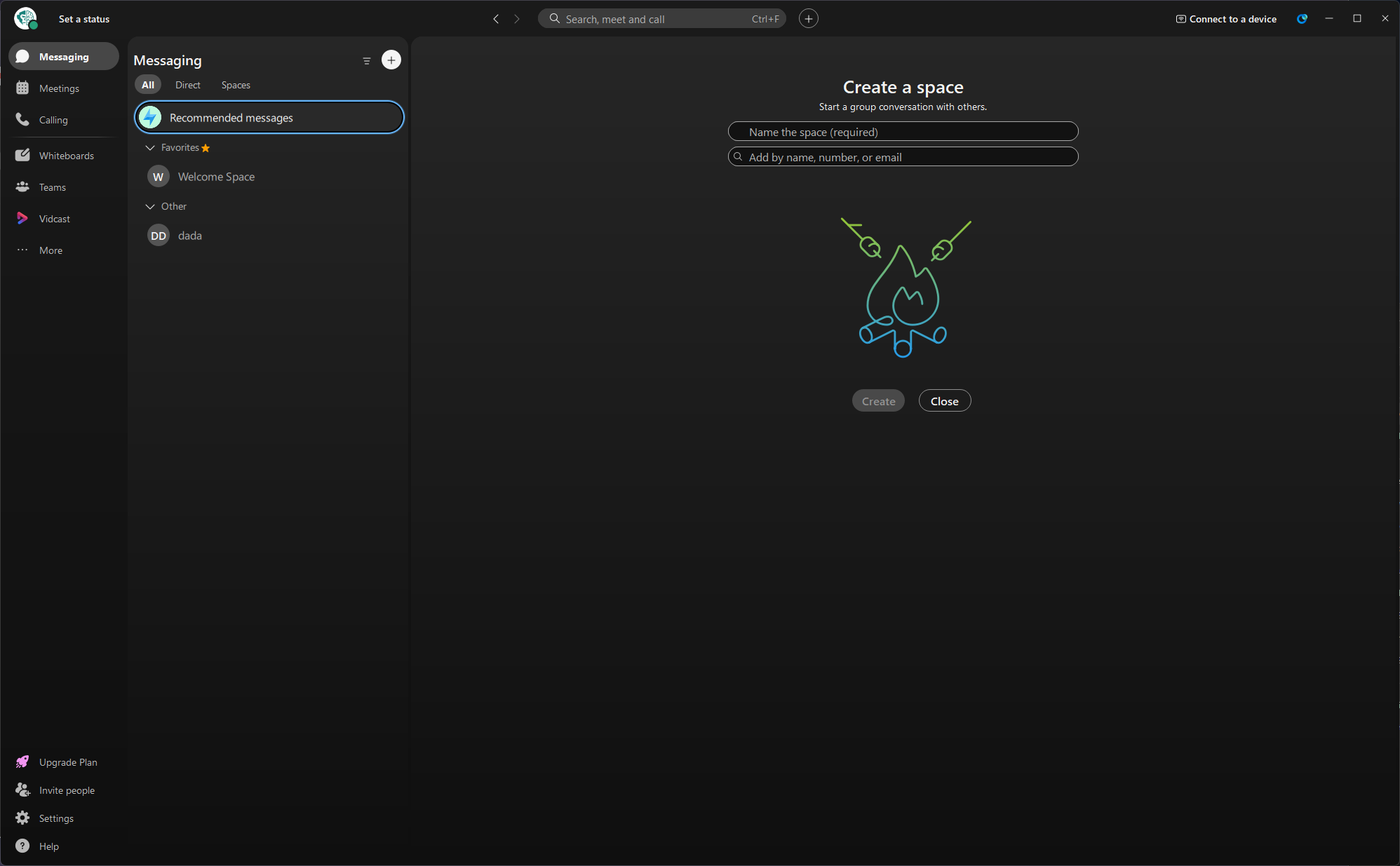Collapse the Favorites section
This screenshot has width=1400, height=866.
coord(149,147)
